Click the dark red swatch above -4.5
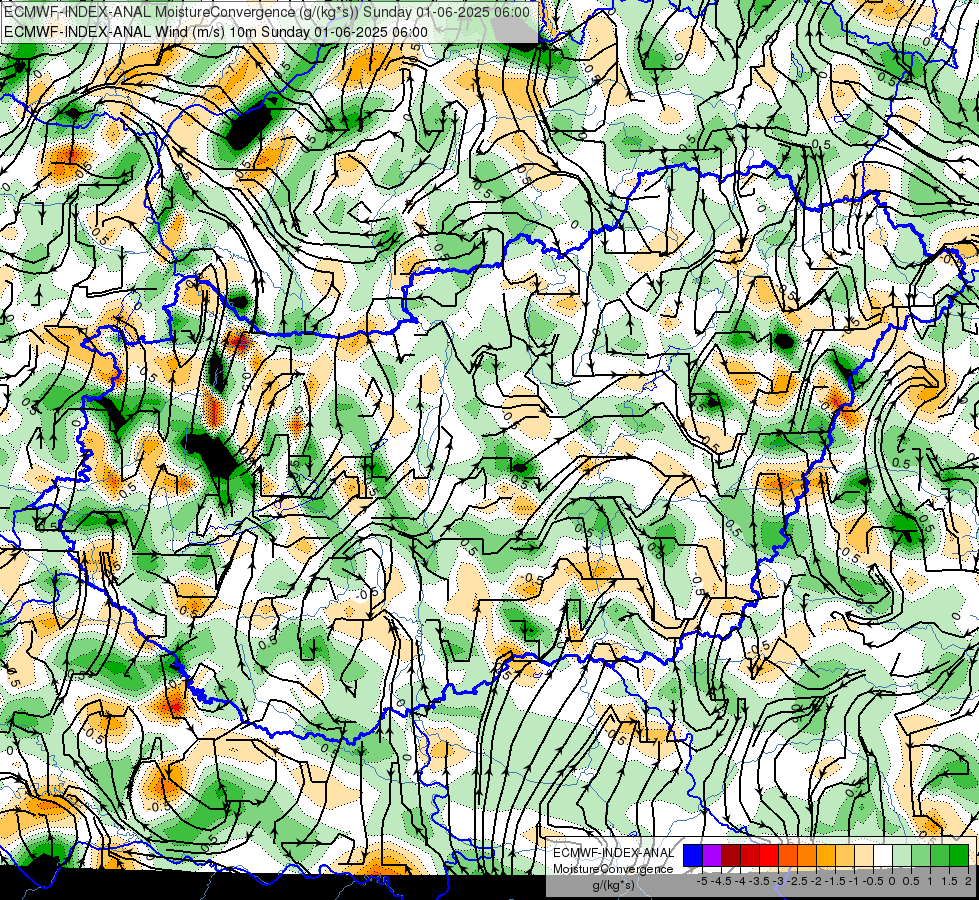Image resolution: width=979 pixels, height=900 pixels. point(731,856)
